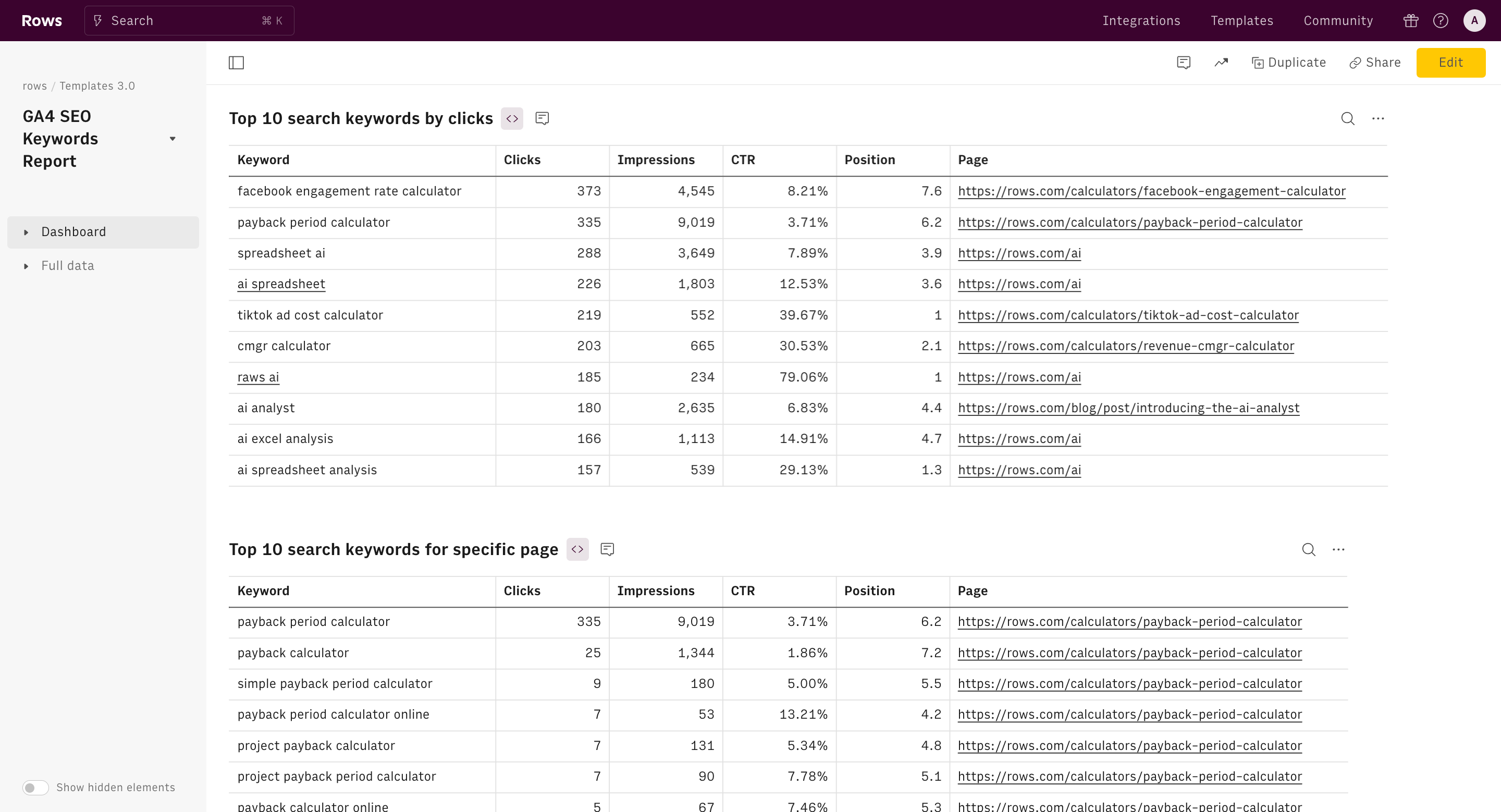Open code view for keywords by clicks table
This screenshot has width=1501, height=812.
coord(512,118)
